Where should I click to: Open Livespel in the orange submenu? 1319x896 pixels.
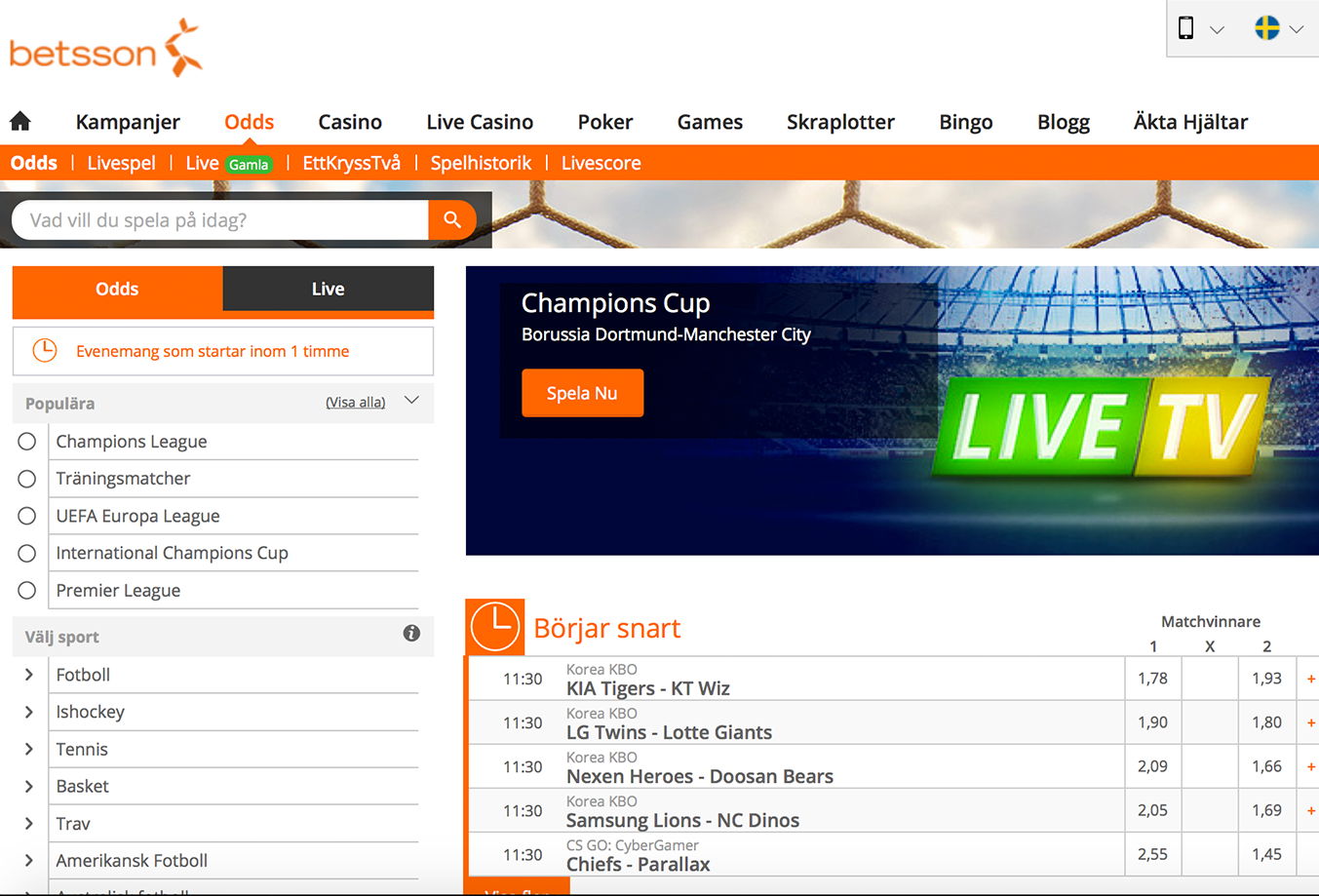(121, 163)
